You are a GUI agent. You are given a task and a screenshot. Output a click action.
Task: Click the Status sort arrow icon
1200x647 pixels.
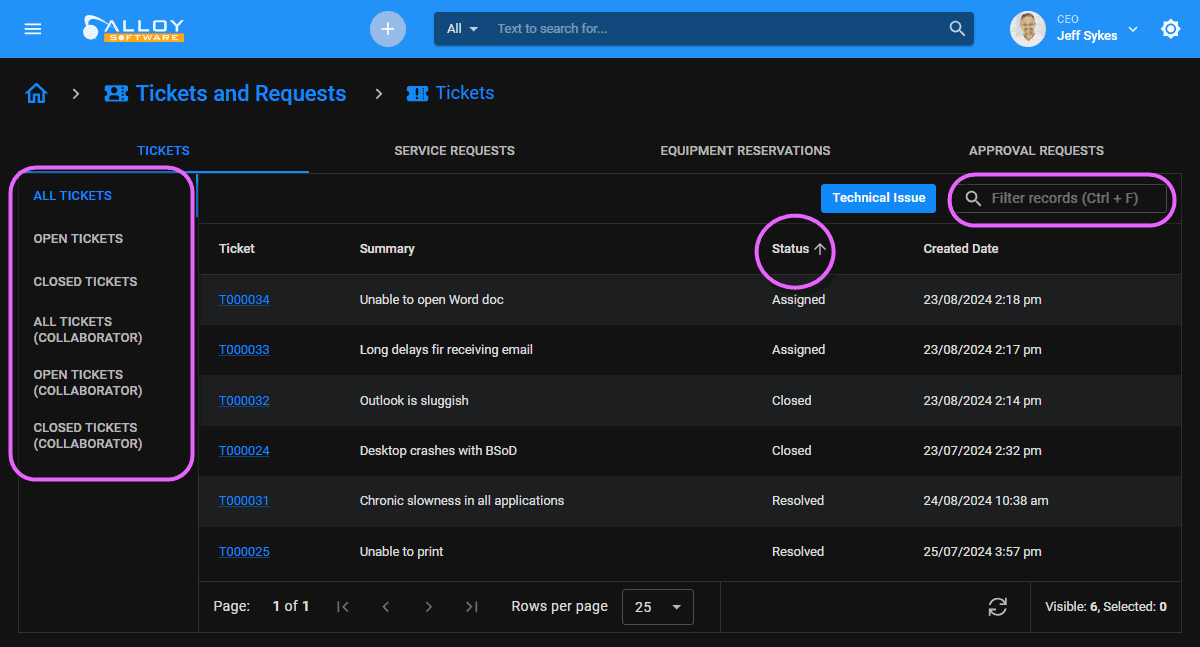(820, 249)
